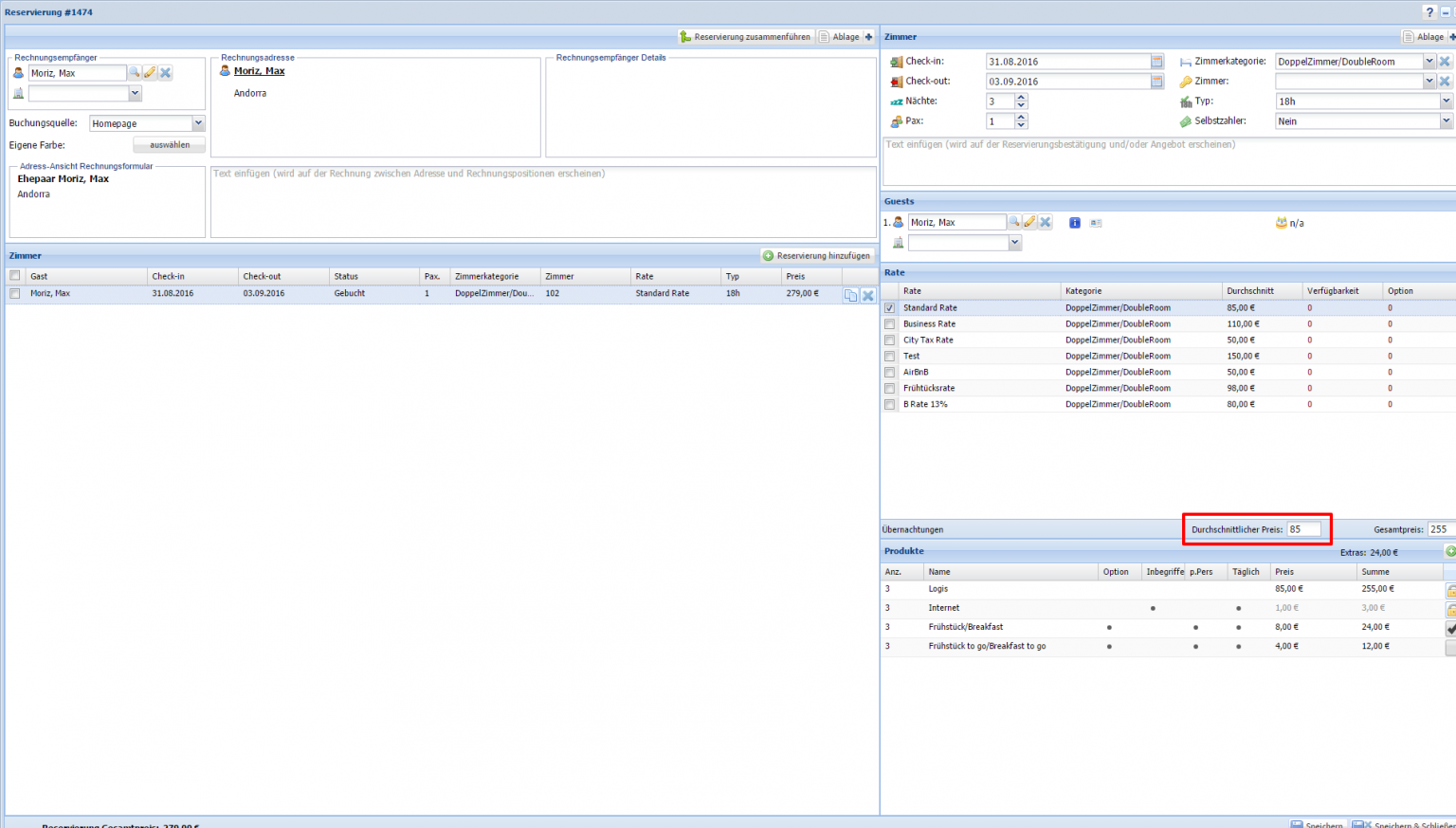Uncheck the Standard Rate checkbox
Viewport: 1456px width, 828px height.
point(889,308)
